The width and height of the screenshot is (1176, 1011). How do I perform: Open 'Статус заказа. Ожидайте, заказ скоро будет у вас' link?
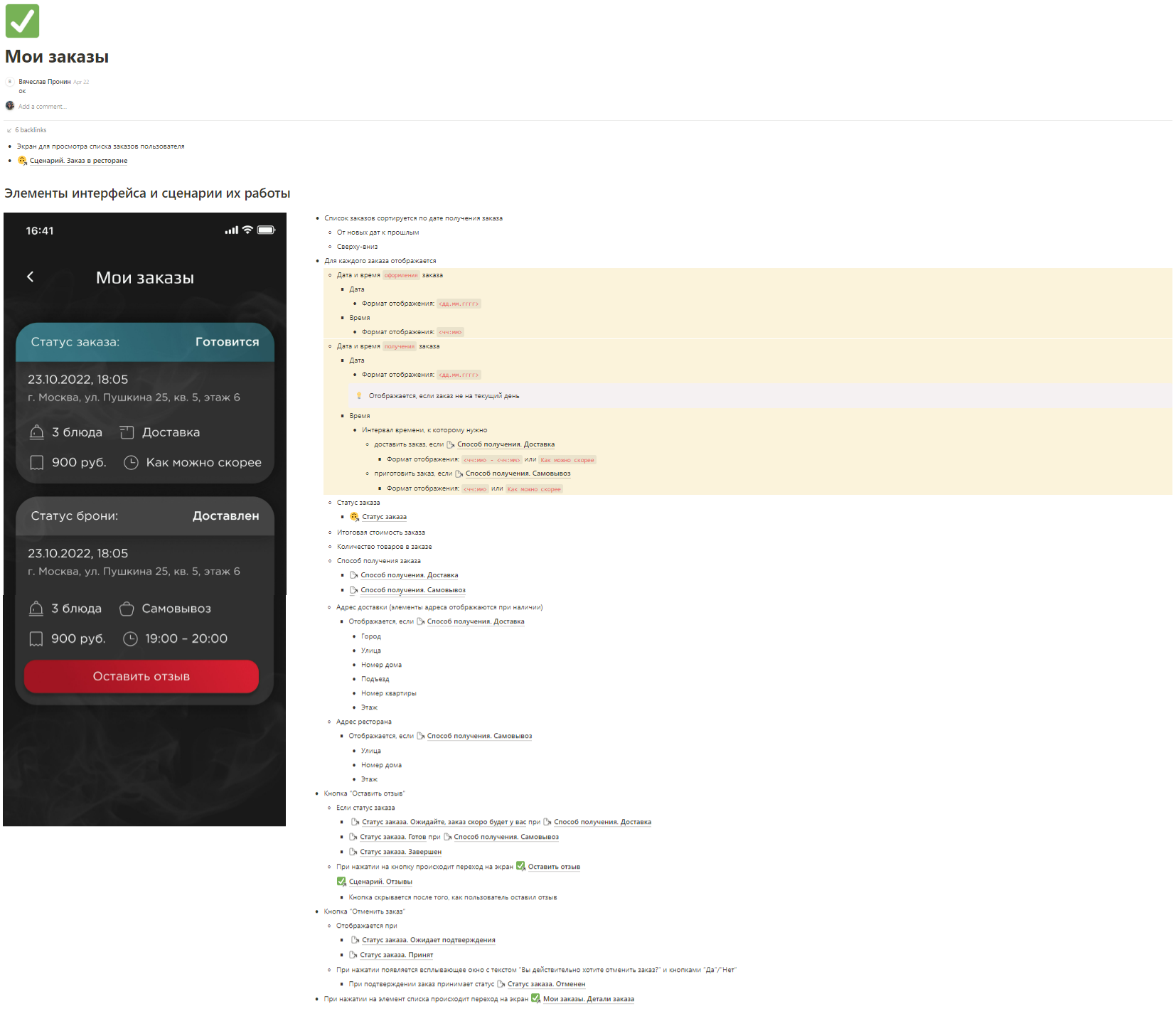(x=444, y=822)
